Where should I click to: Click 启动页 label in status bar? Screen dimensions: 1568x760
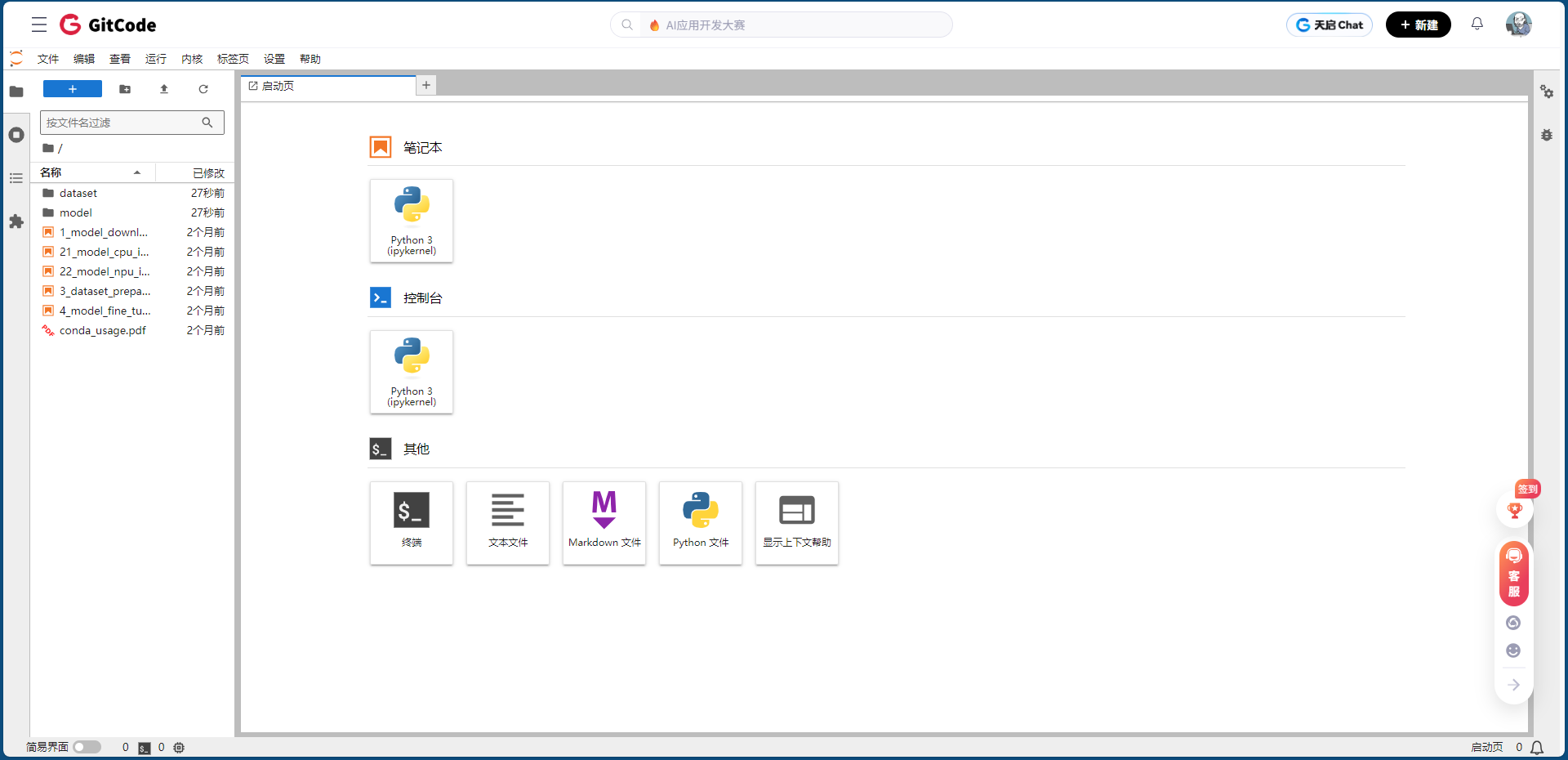tap(1486, 747)
